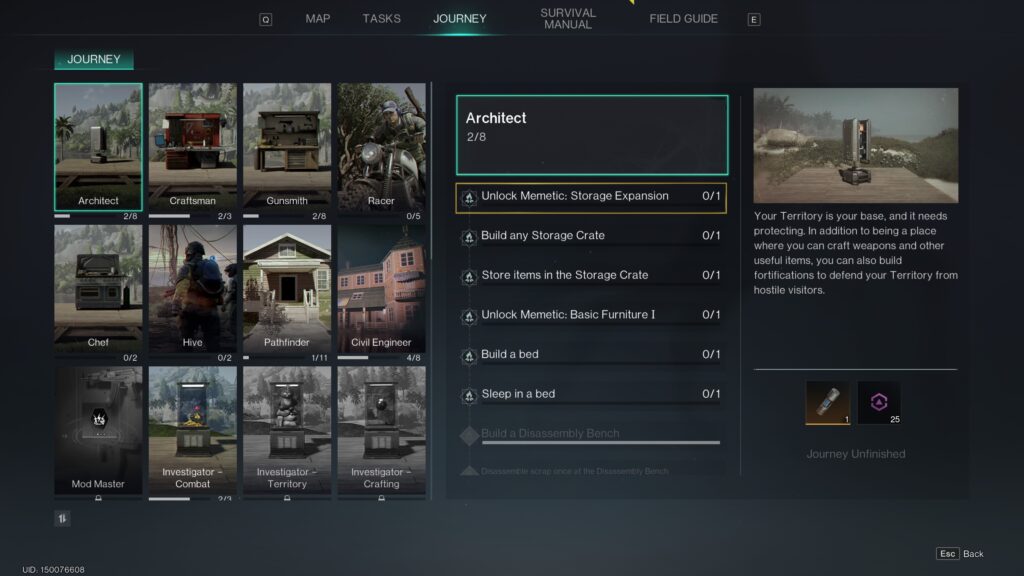Click the Q key previous-tab icon
Viewport: 1024px width, 576px height.
pyautogui.click(x=265, y=19)
